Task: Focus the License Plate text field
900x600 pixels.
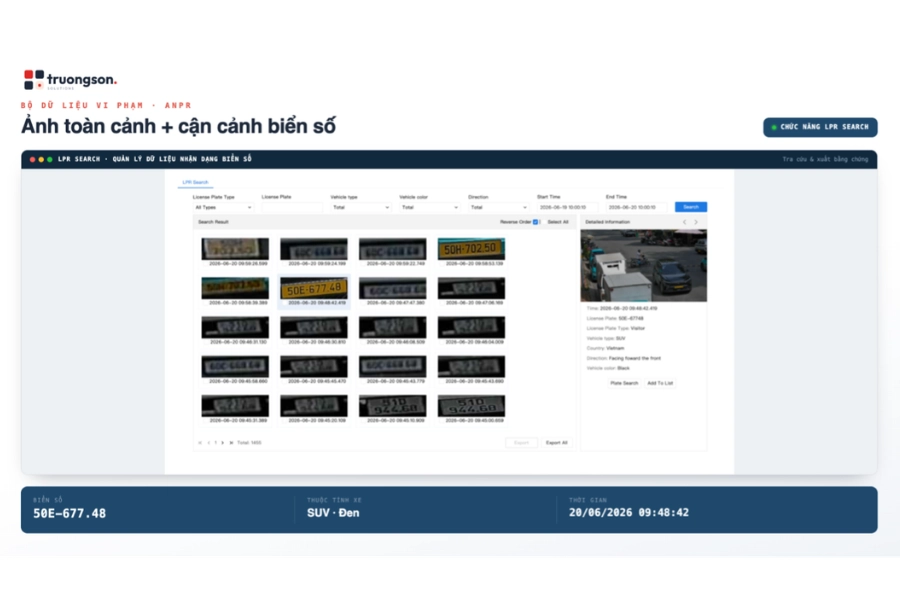Action: [x=292, y=207]
